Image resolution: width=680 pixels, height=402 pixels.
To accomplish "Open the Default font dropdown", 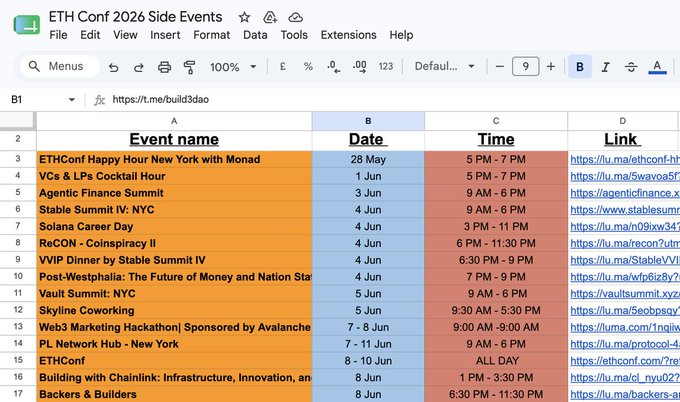I will tap(444, 66).
